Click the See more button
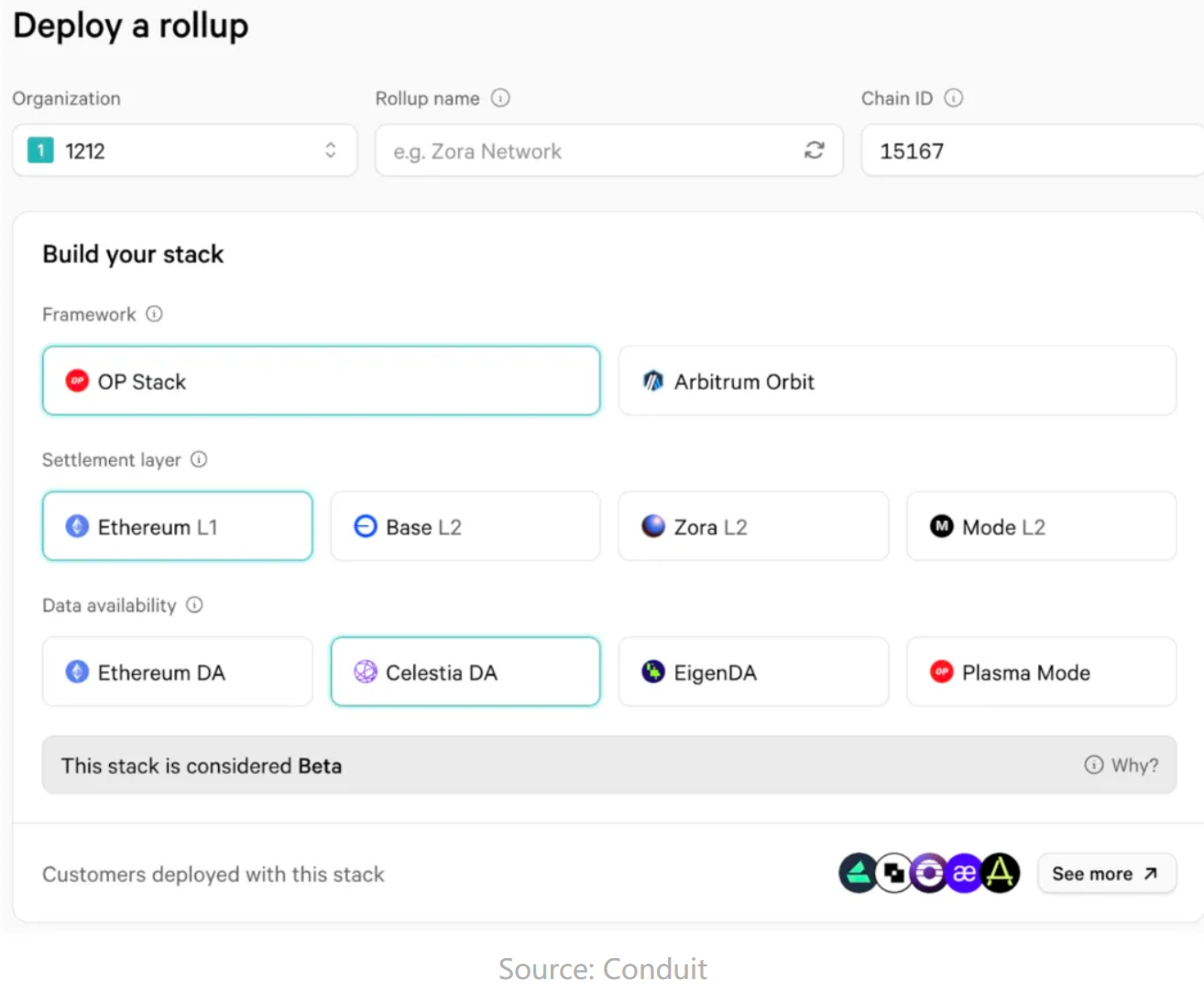The height and width of the screenshot is (991, 1204). coord(1106,874)
